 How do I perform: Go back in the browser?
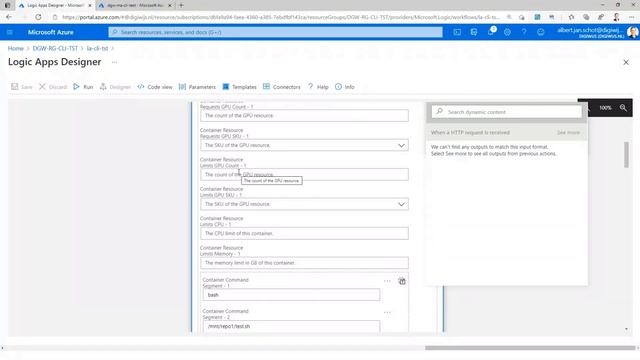[9, 17]
